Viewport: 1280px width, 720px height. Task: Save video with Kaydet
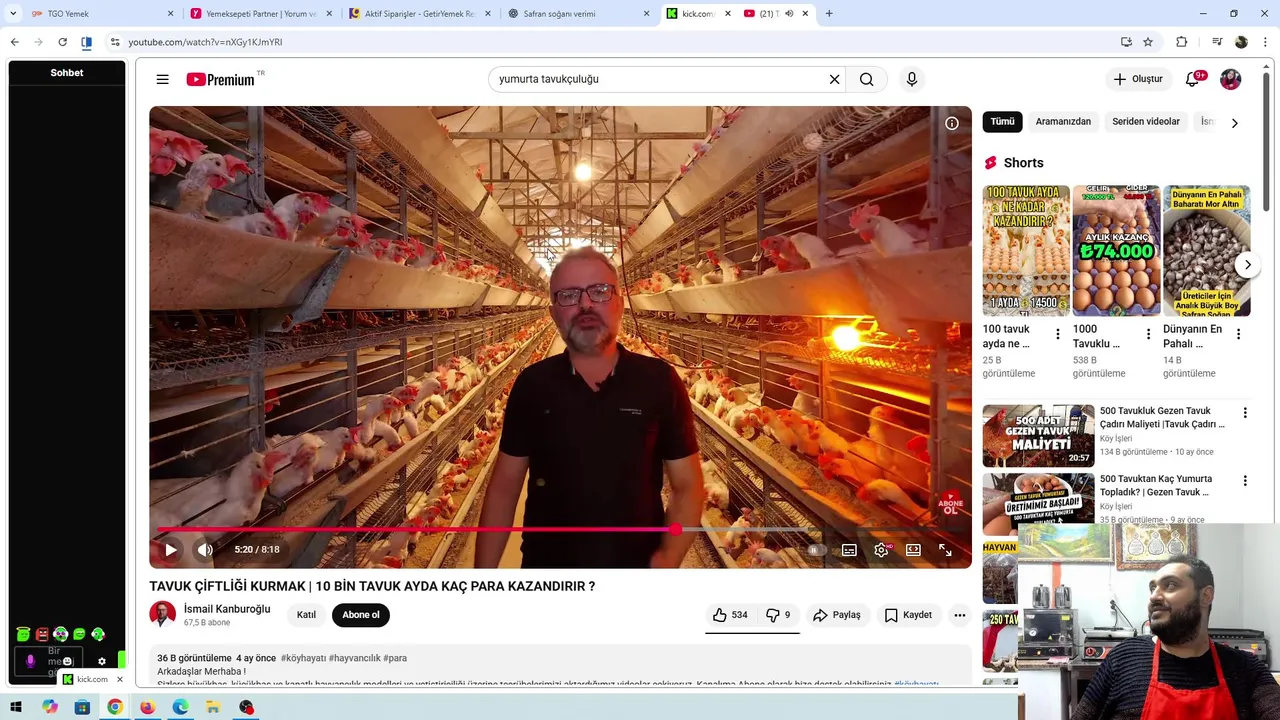[908, 615]
